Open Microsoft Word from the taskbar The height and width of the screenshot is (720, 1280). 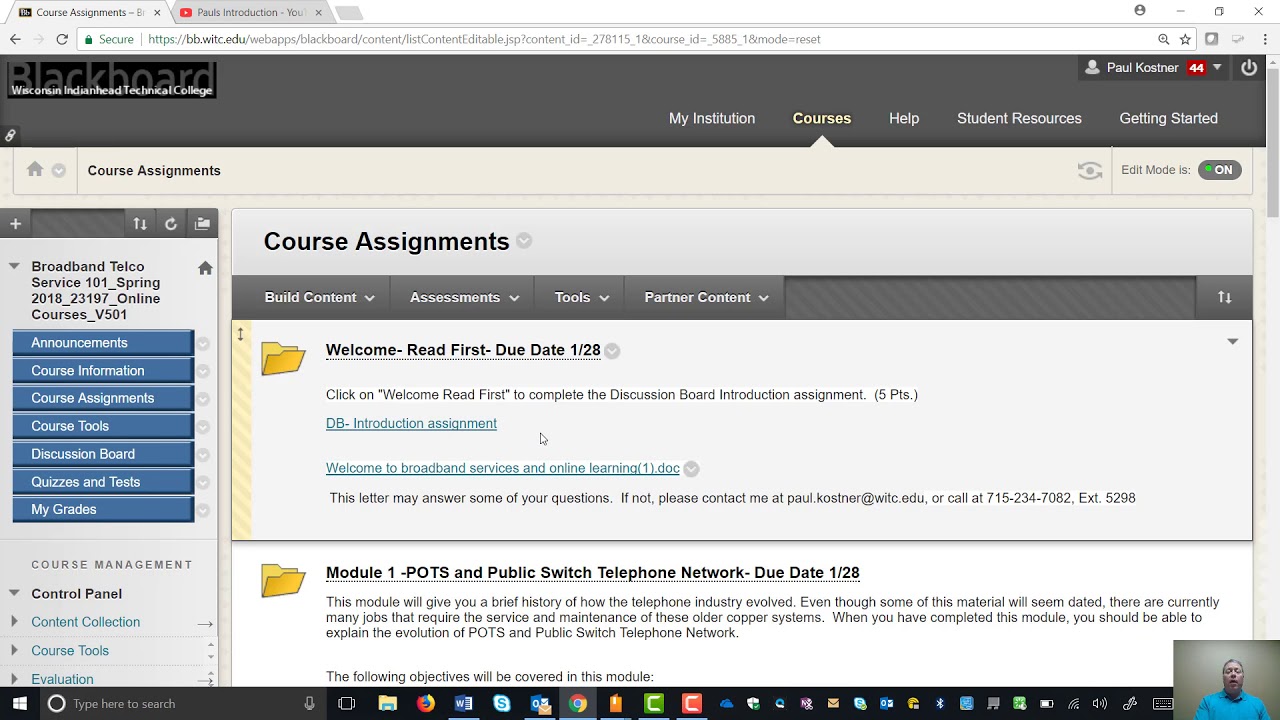click(x=463, y=703)
